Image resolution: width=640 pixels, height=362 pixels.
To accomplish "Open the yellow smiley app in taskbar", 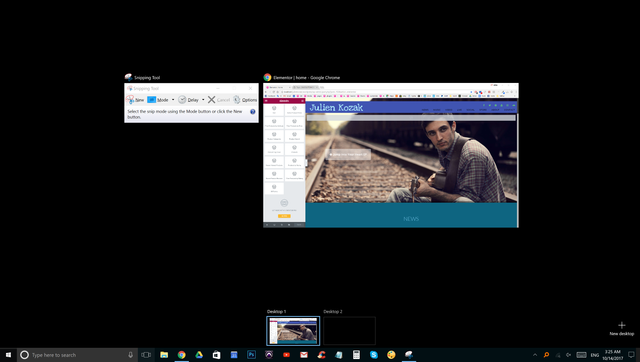I will [x=391, y=355].
